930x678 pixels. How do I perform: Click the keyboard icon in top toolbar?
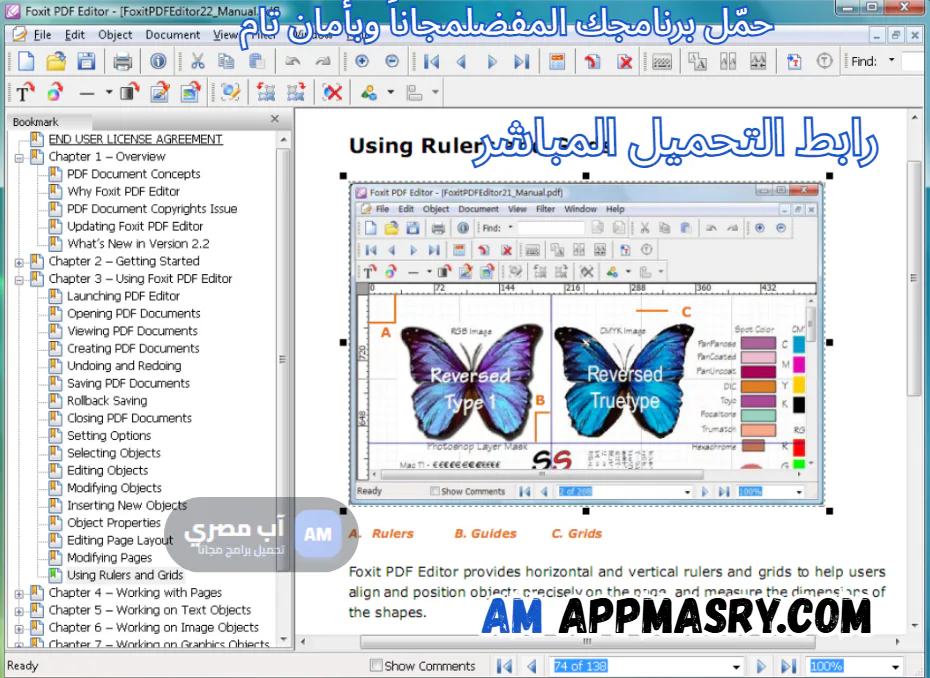(661, 61)
